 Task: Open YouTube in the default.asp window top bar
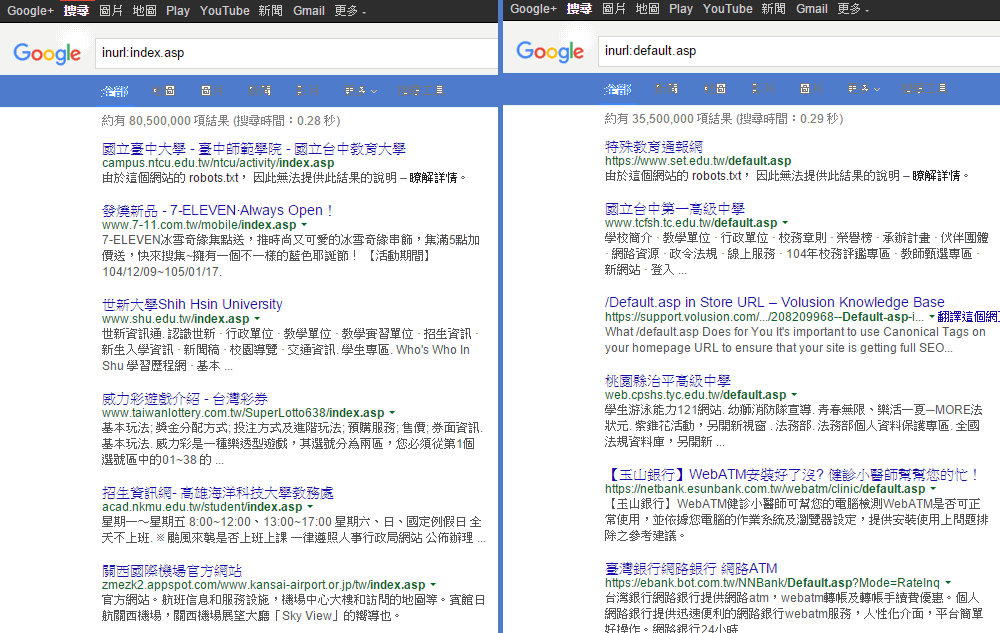728,9
